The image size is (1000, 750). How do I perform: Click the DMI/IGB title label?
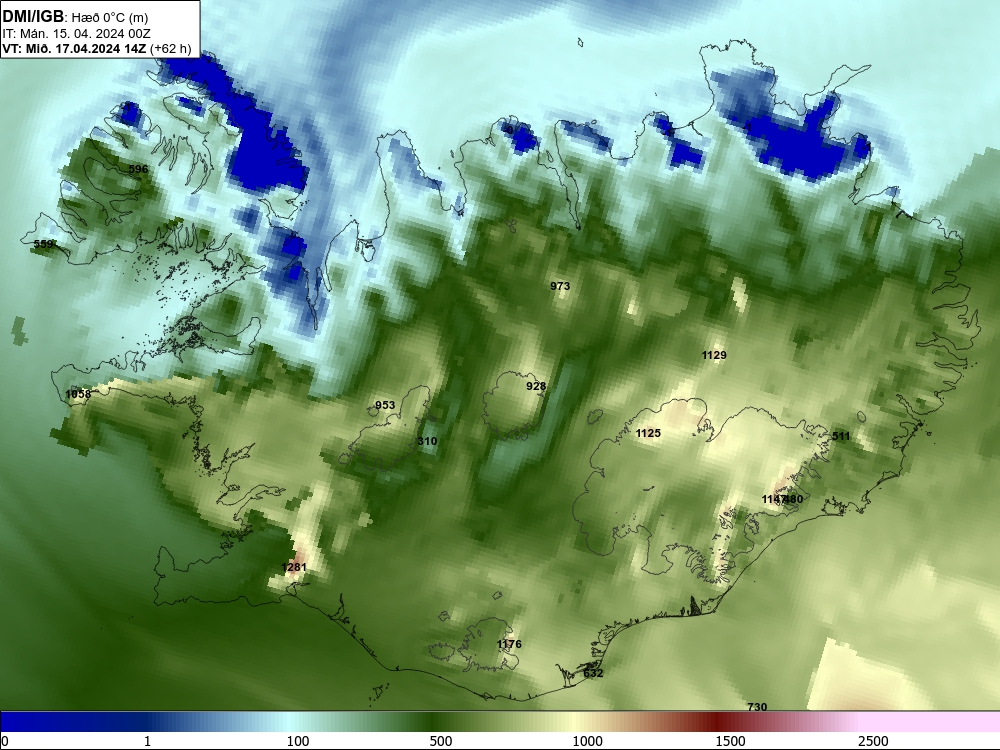click(x=33, y=17)
